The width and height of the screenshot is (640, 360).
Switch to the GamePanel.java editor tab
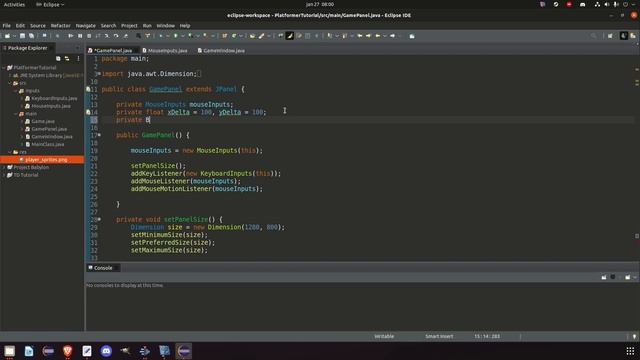tap(113, 51)
